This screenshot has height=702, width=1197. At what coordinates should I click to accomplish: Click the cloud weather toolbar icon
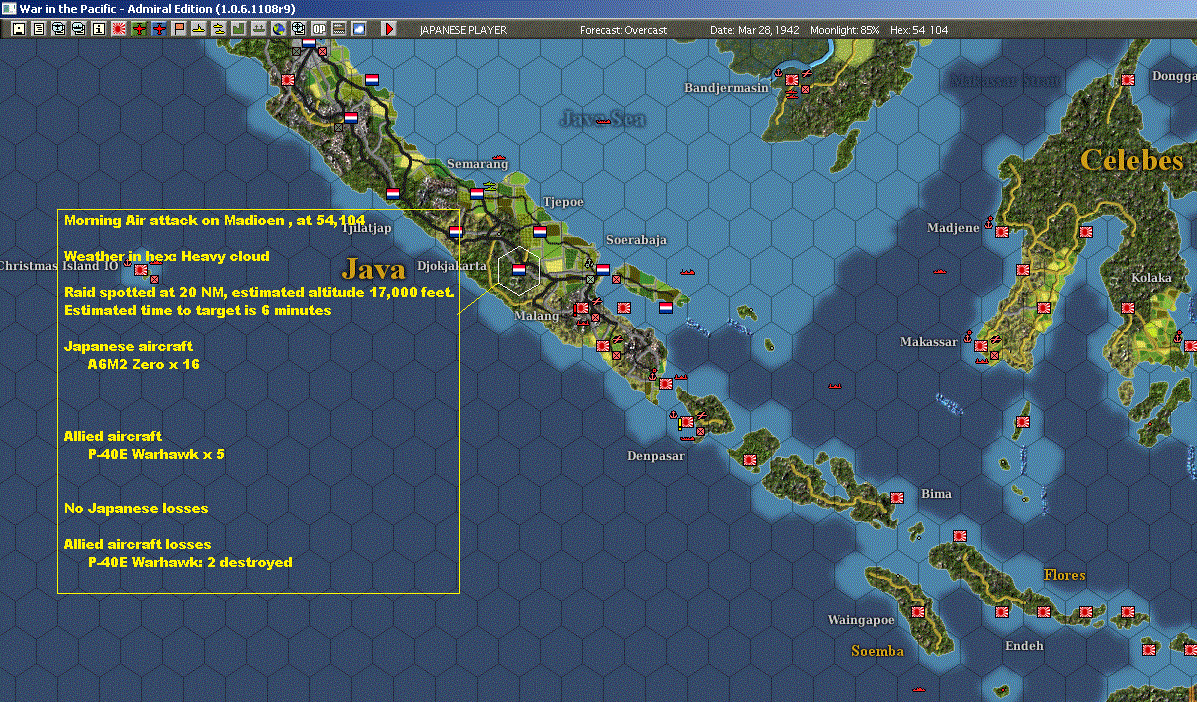coord(358,29)
